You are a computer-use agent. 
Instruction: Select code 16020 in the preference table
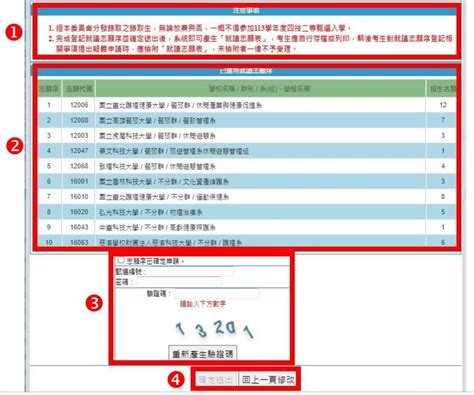[79, 212]
